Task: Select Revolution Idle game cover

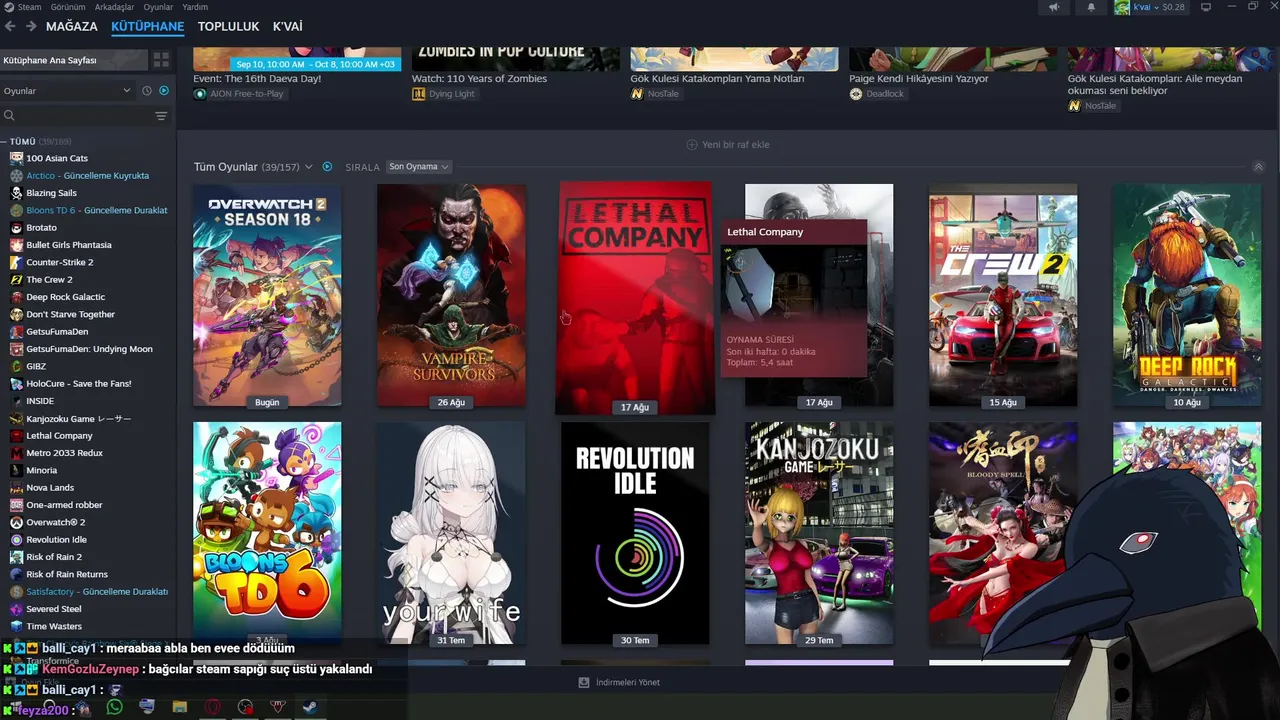Action: click(x=635, y=533)
